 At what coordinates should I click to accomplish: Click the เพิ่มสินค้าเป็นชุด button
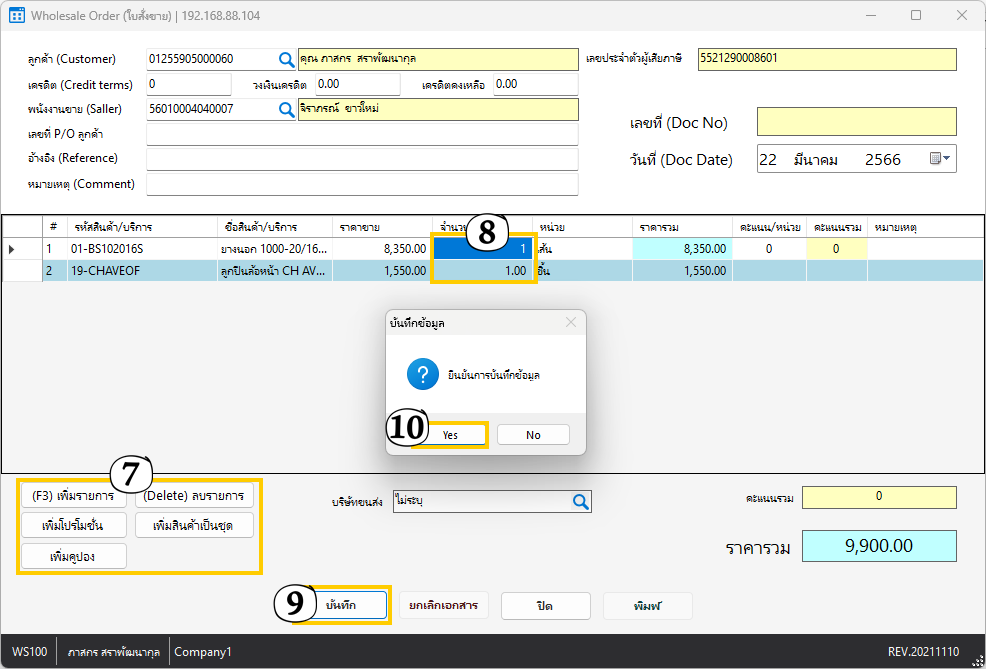point(193,525)
